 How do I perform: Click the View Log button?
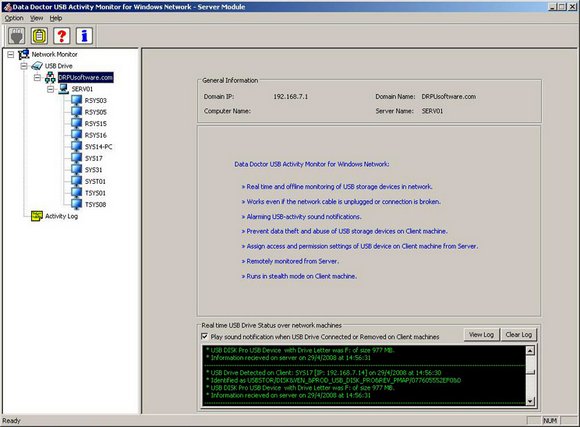pyautogui.click(x=481, y=334)
